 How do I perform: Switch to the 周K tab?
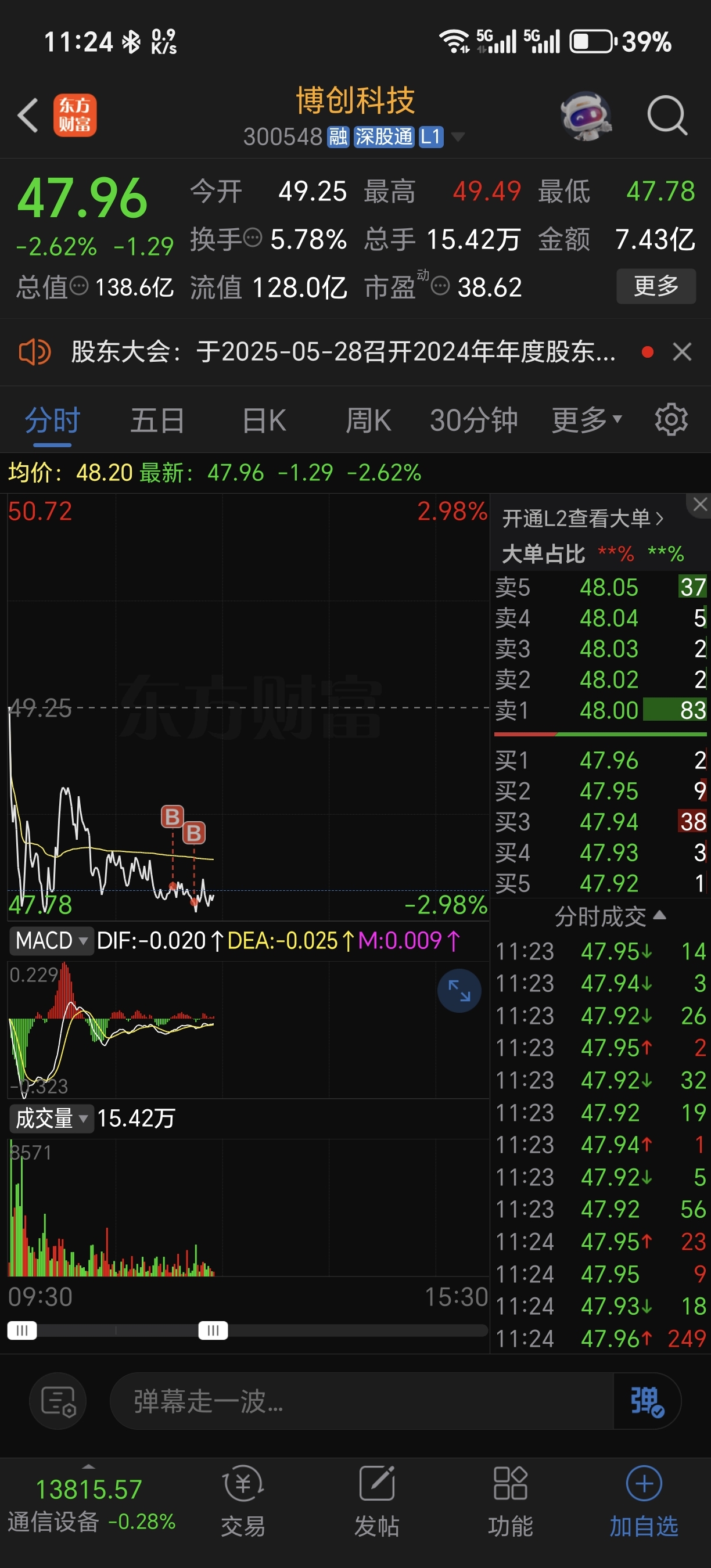(368, 420)
